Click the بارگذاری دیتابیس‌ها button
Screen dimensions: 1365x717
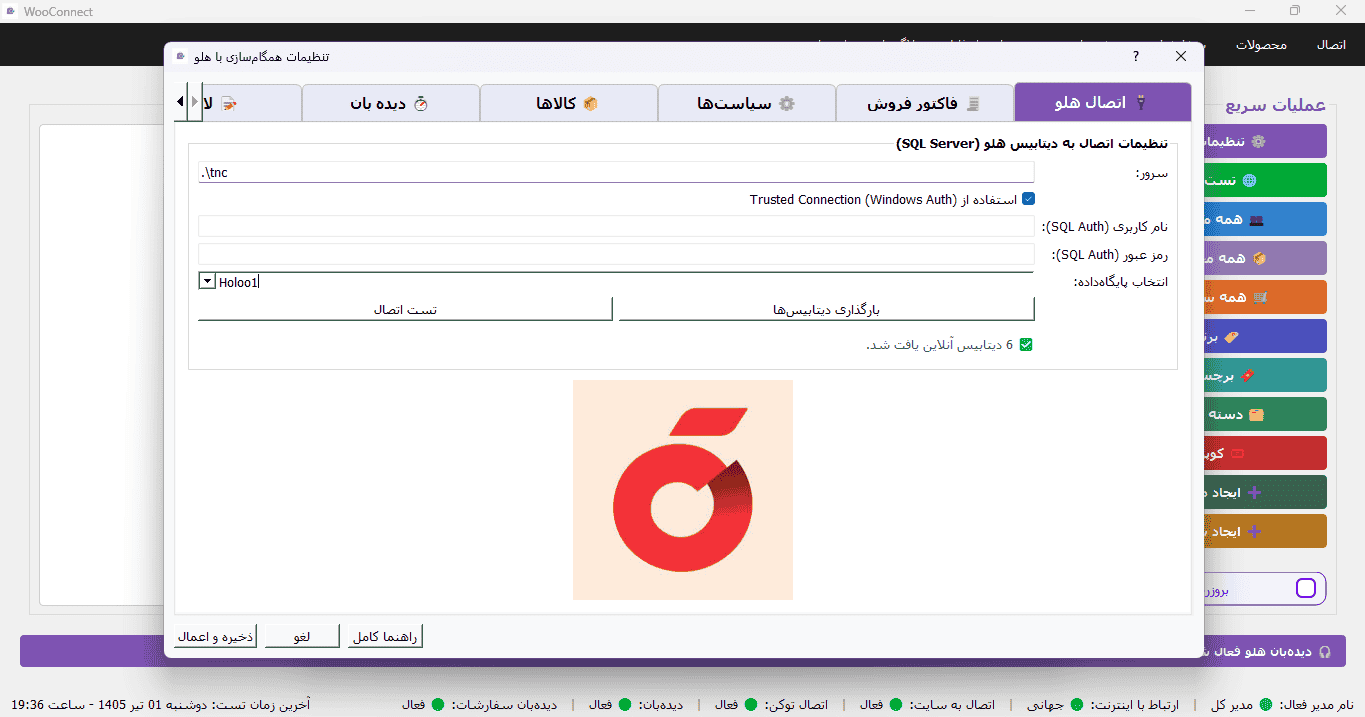(x=826, y=310)
